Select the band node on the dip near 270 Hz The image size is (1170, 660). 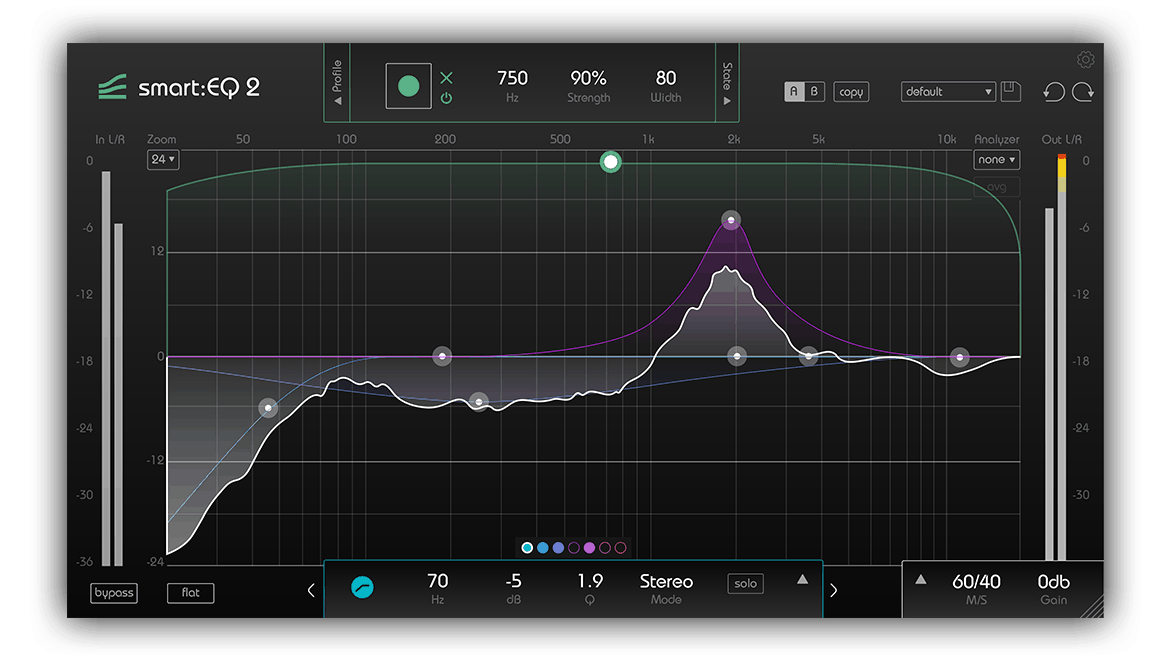pos(479,402)
